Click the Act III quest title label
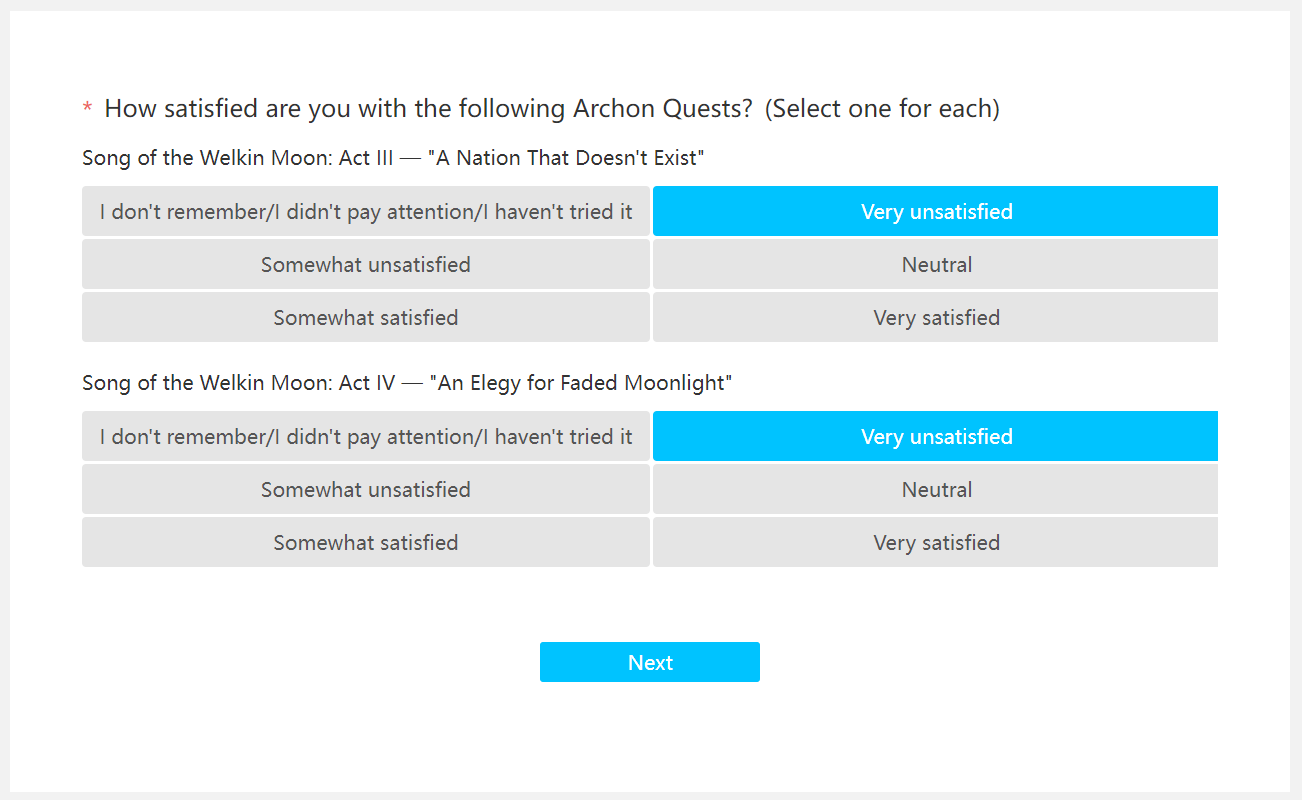The width and height of the screenshot is (1302, 800). click(393, 158)
